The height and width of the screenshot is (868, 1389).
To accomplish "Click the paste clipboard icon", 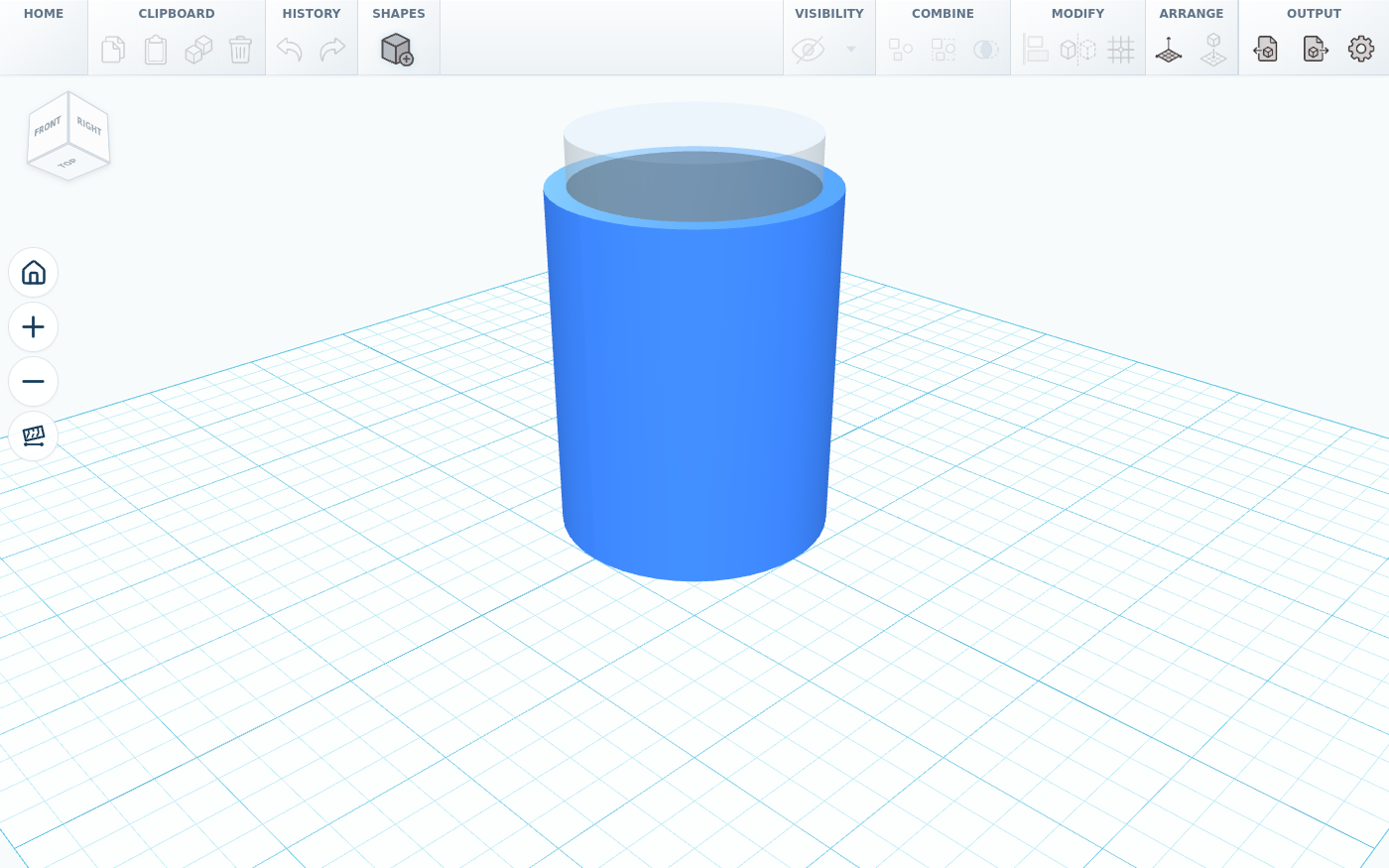I will point(156,50).
